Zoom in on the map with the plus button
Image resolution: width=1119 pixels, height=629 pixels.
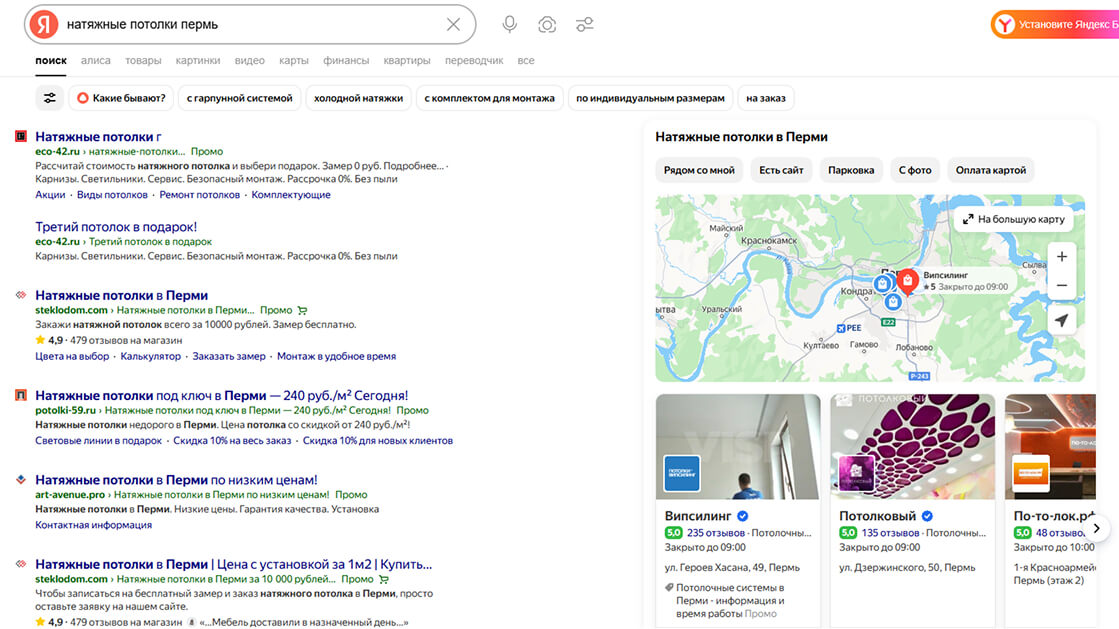[1062, 256]
